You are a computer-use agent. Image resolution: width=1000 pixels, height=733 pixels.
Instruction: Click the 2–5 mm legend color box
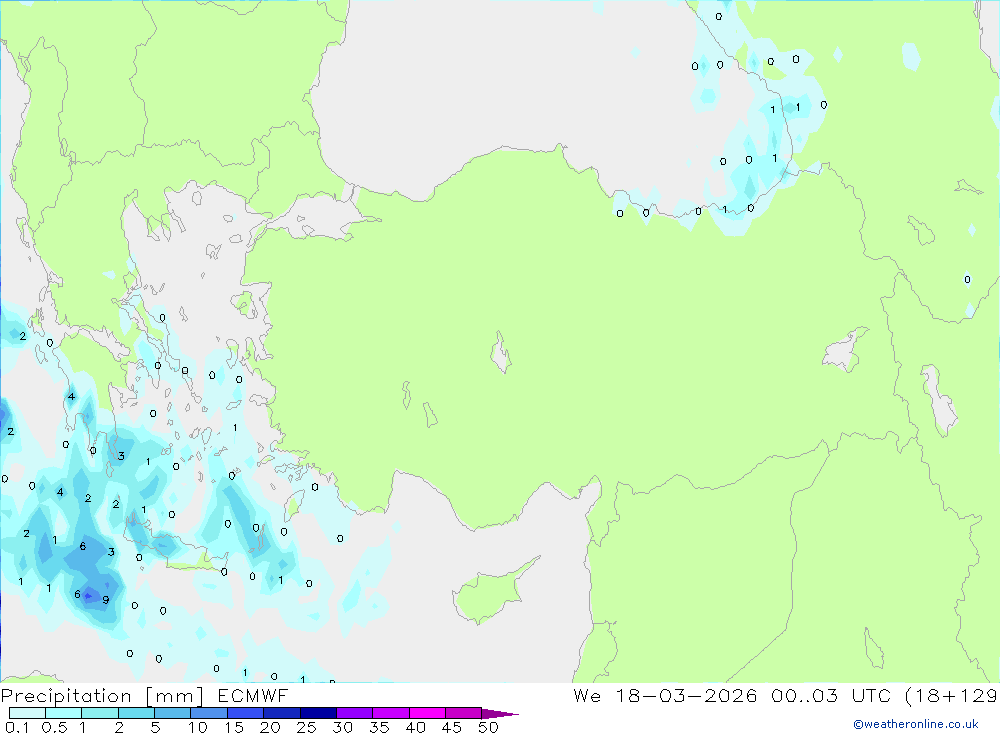[136, 713]
